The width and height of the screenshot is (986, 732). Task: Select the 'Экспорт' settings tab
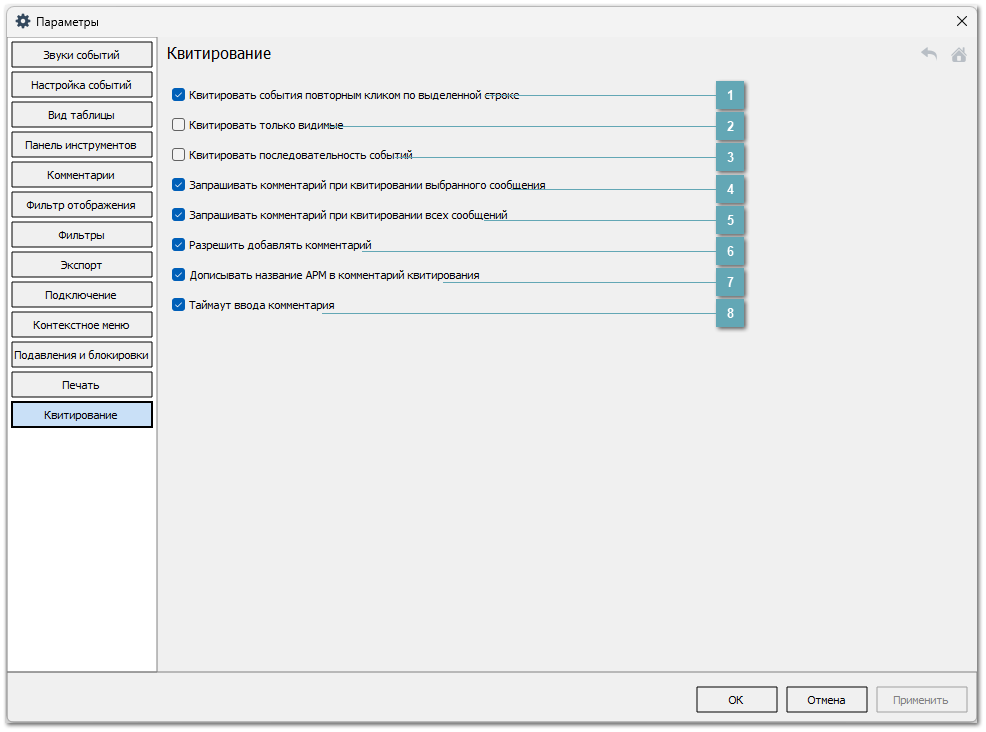[x=82, y=265]
